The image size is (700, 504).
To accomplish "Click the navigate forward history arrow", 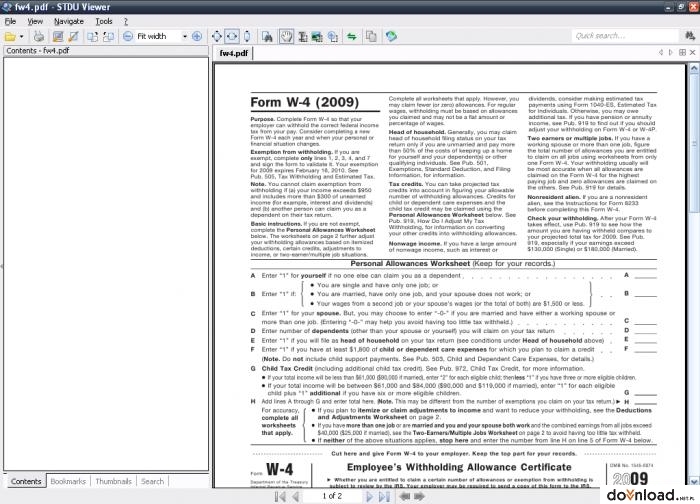I will tap(420, 496).
